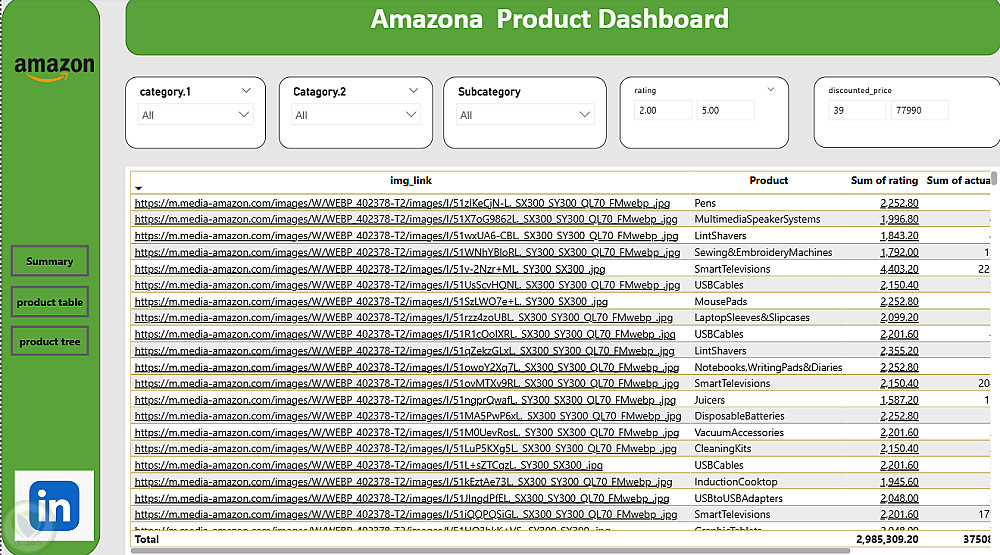Select the LaptopSleeves&Slipcases product cell
1000x555 pixels.
point(751,317)
